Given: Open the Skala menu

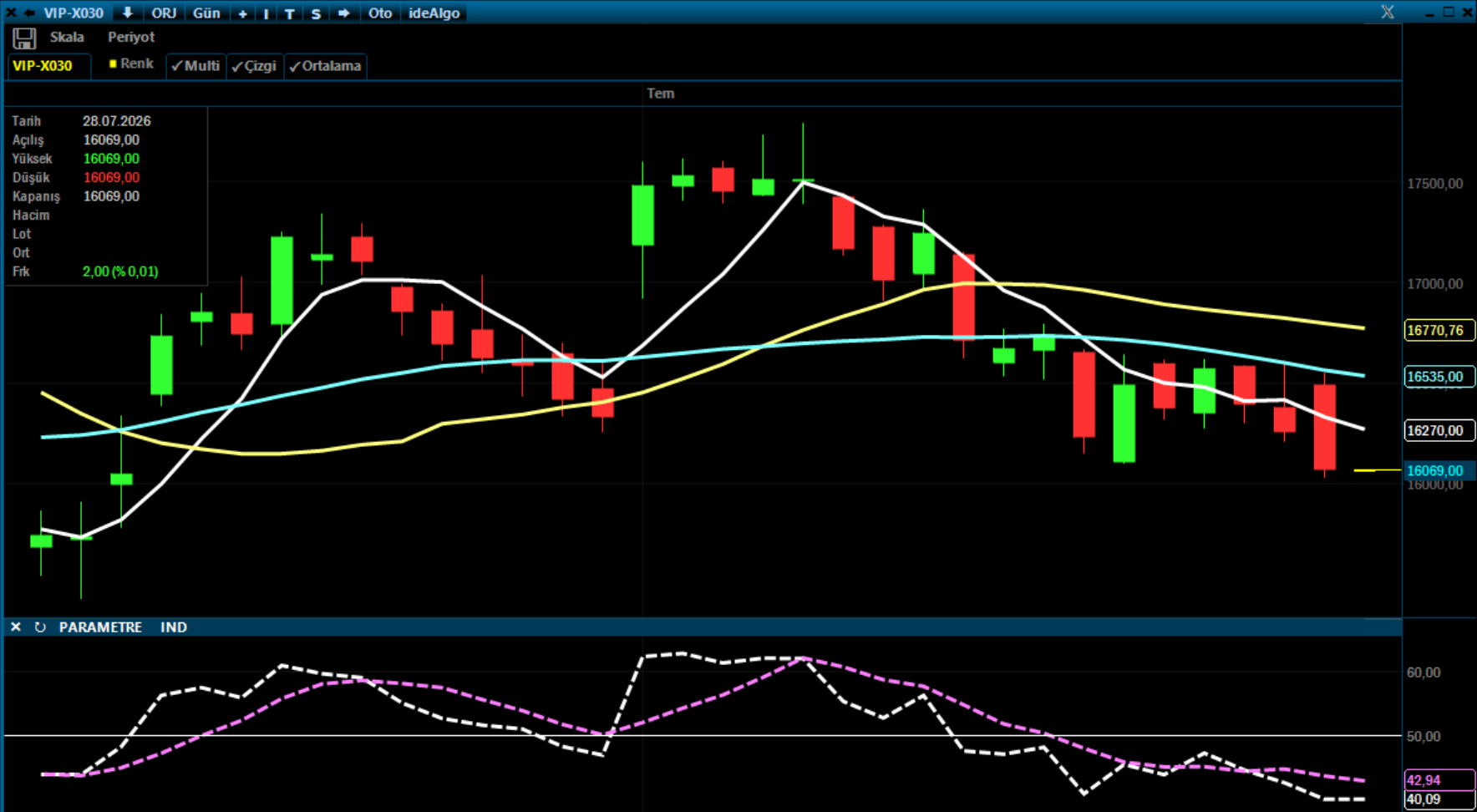Looking at the screenshot, I should pos(67,37).
